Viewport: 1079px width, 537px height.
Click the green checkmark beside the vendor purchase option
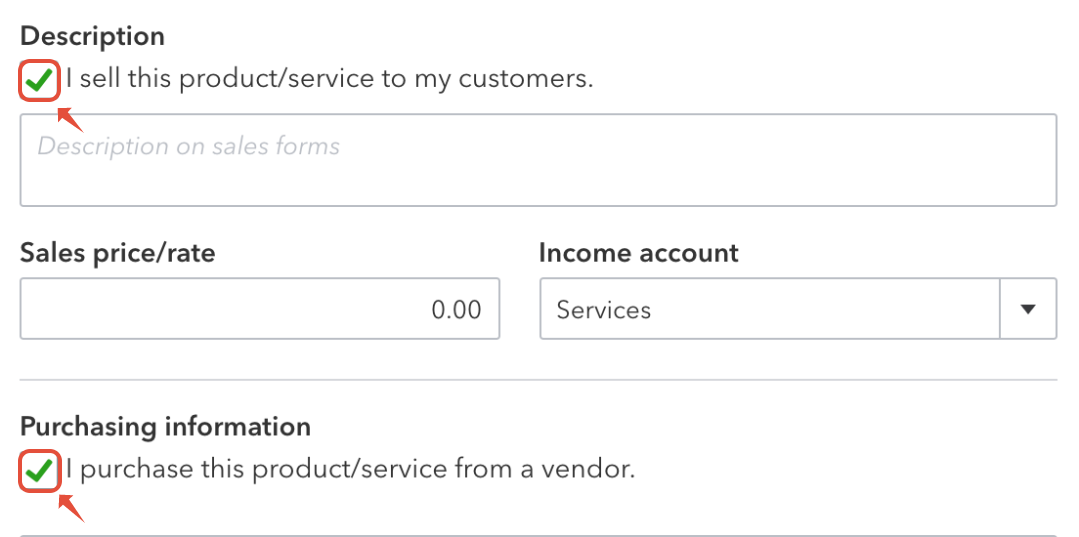click(x=40, y=470)
